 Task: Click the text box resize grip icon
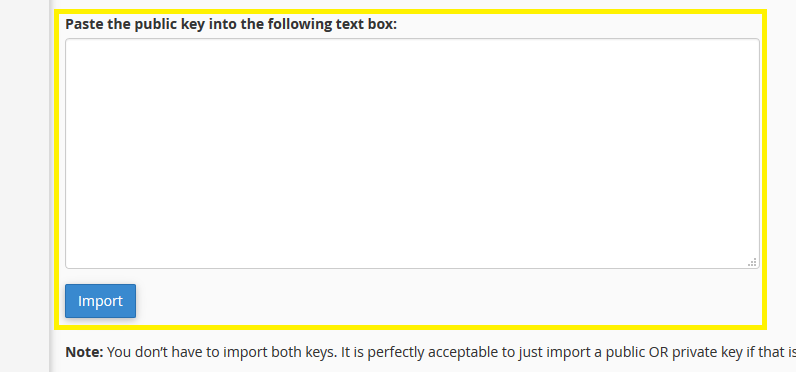[x=752, y=262]
